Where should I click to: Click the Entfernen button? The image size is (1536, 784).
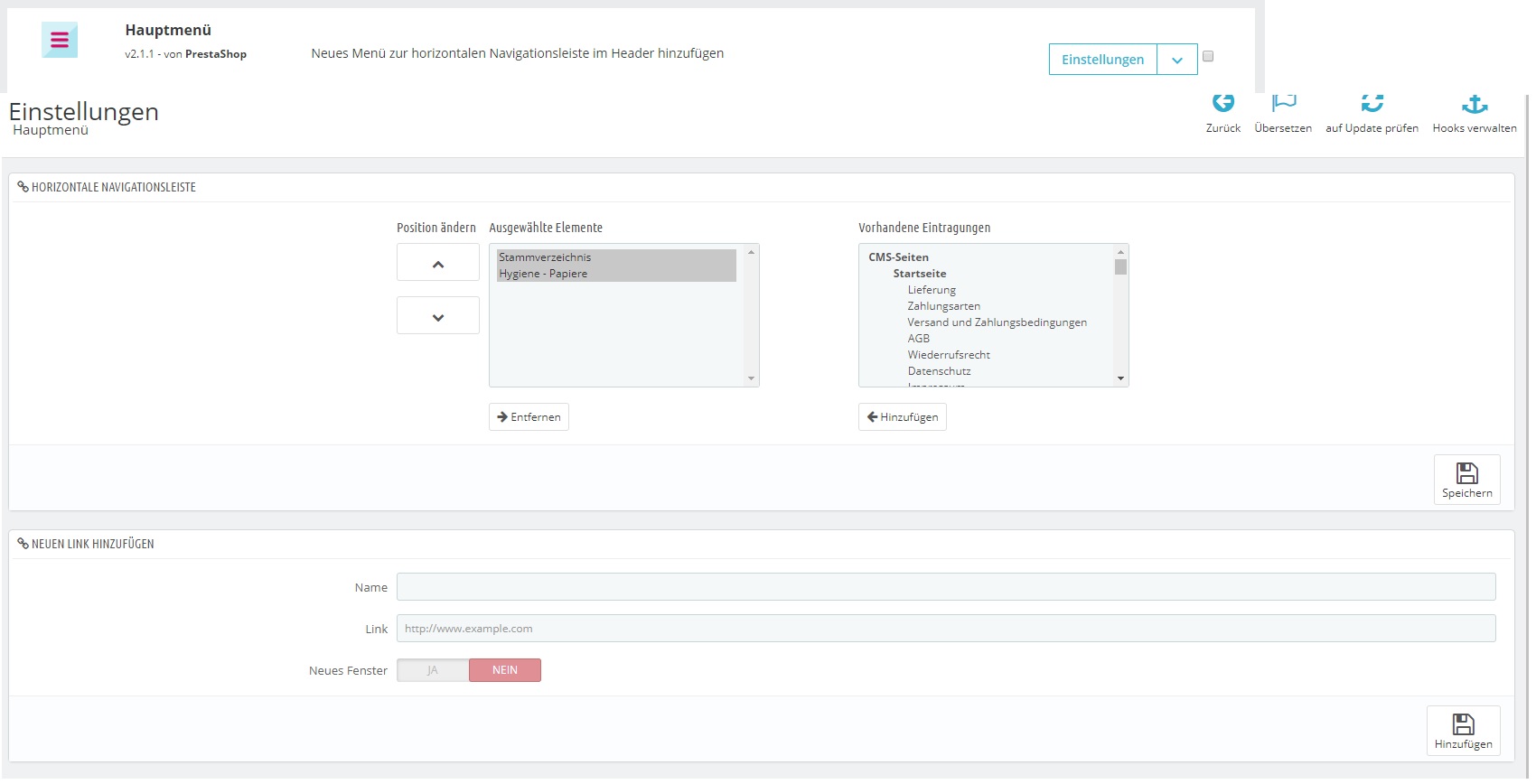point(529,417)
